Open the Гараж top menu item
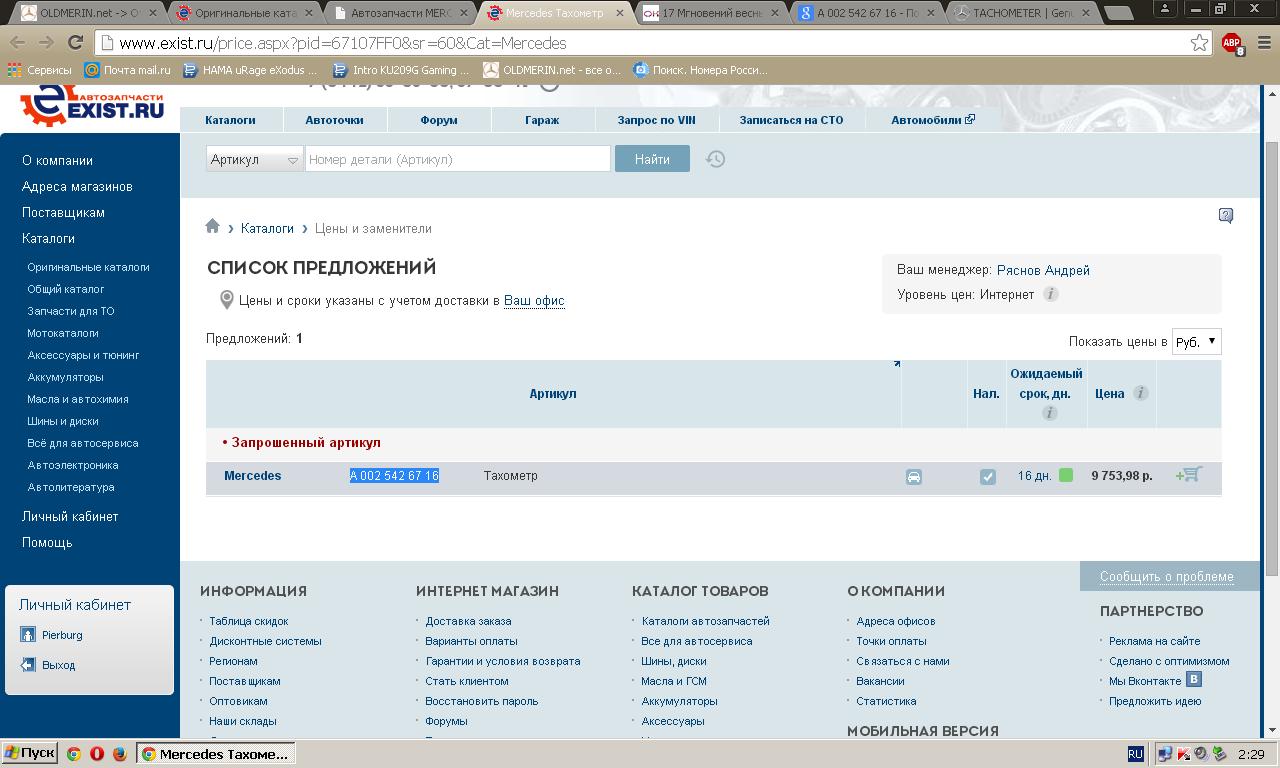This screenshot has height=768, width=1280. click(542, 120)
